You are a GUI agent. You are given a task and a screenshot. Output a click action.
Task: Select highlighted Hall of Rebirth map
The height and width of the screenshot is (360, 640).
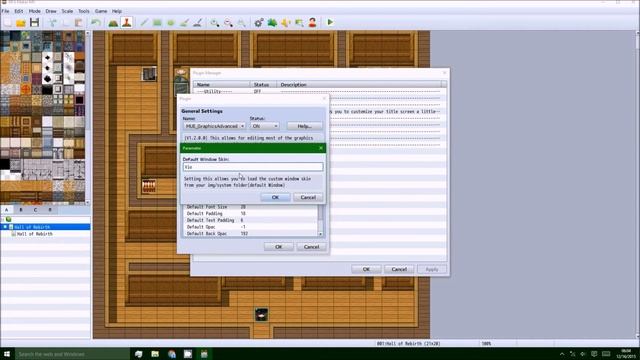[32, 227]
